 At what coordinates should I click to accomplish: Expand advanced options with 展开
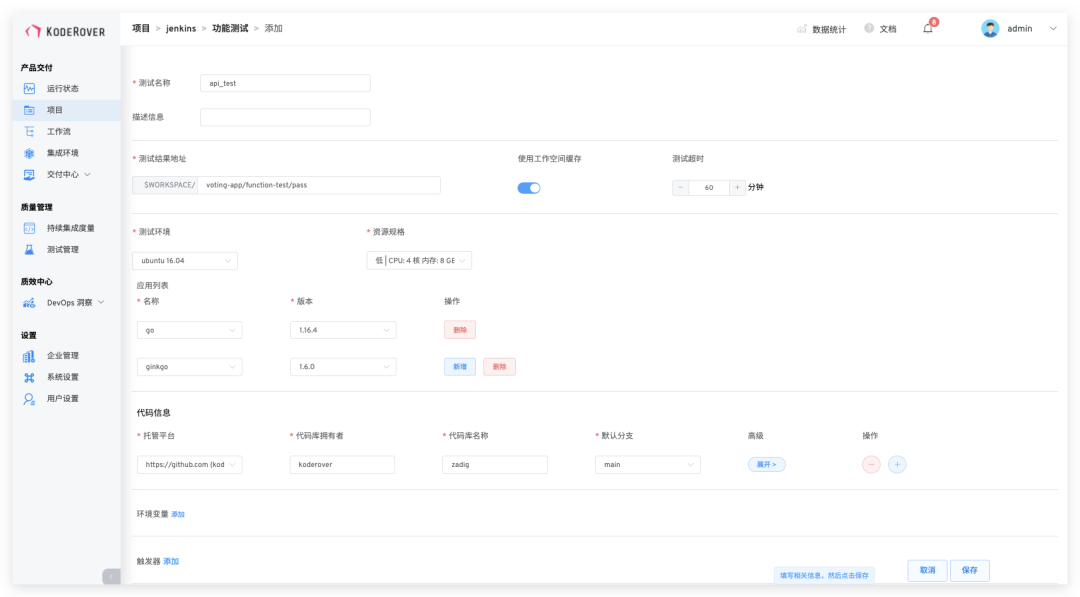(767, 465)
